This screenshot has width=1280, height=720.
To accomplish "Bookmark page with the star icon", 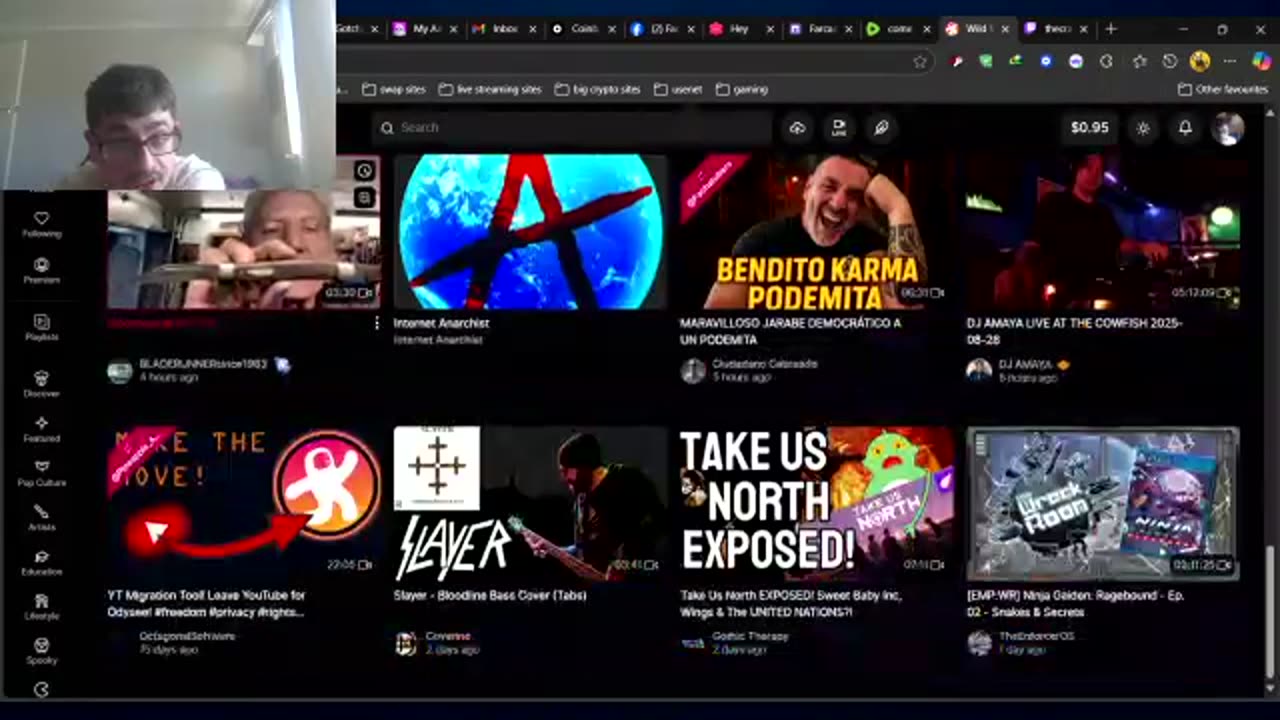I will point(920,61).
